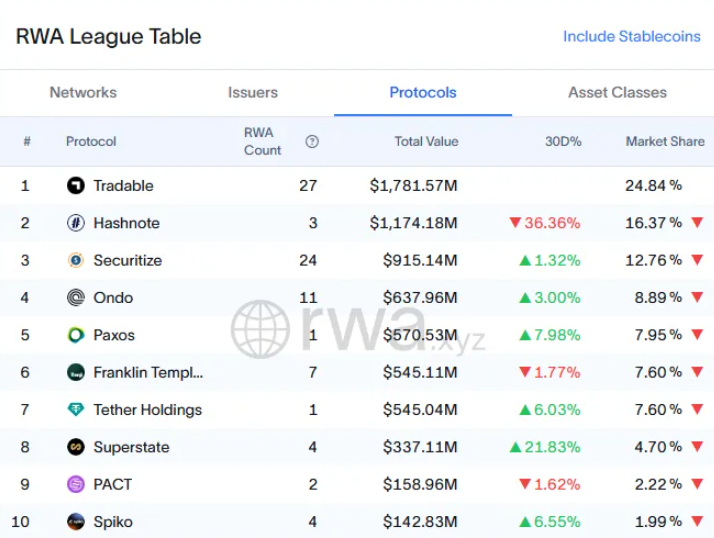Open the Superstate protocol name link
Image resolution: width=714 pixels, height=538 pixels.
[131, 447]
